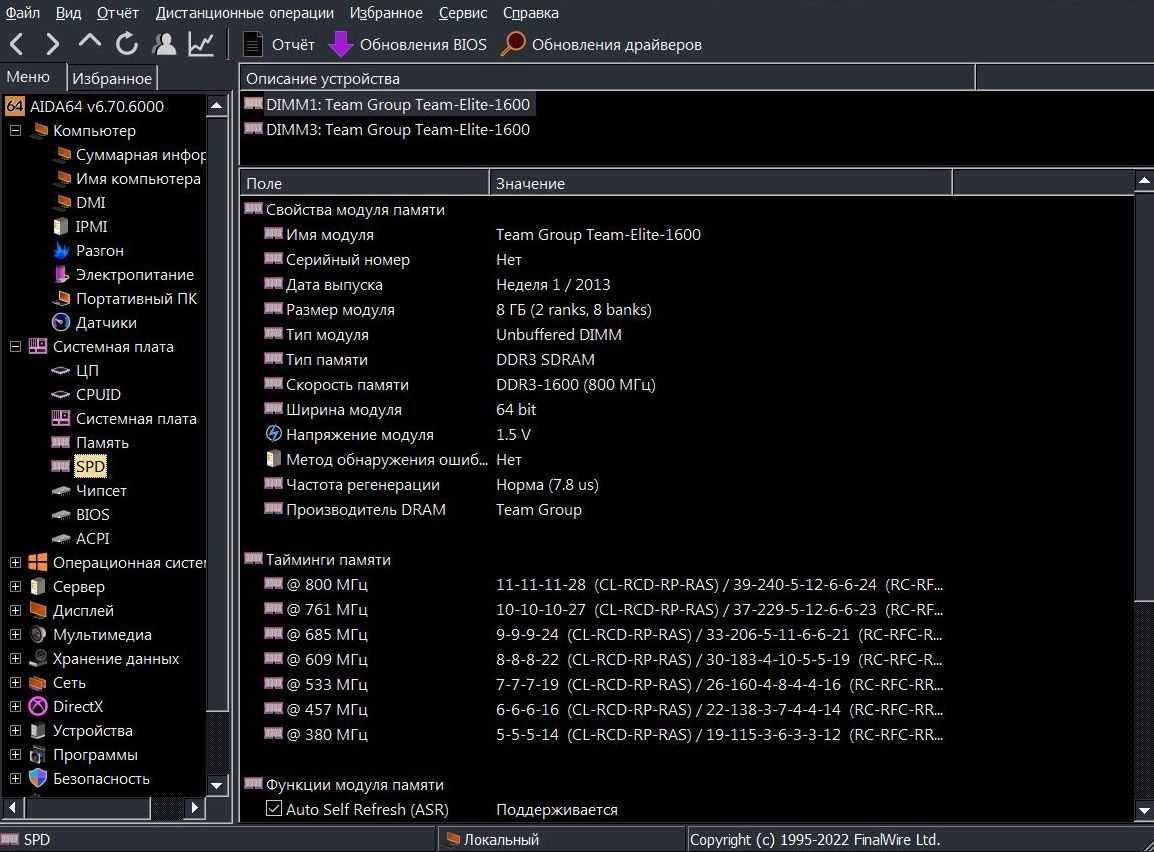The height and width of the screenshot is (852, 1154).
Task: Open the Отчёт toolbar button
Action: [x=278, y=44]
